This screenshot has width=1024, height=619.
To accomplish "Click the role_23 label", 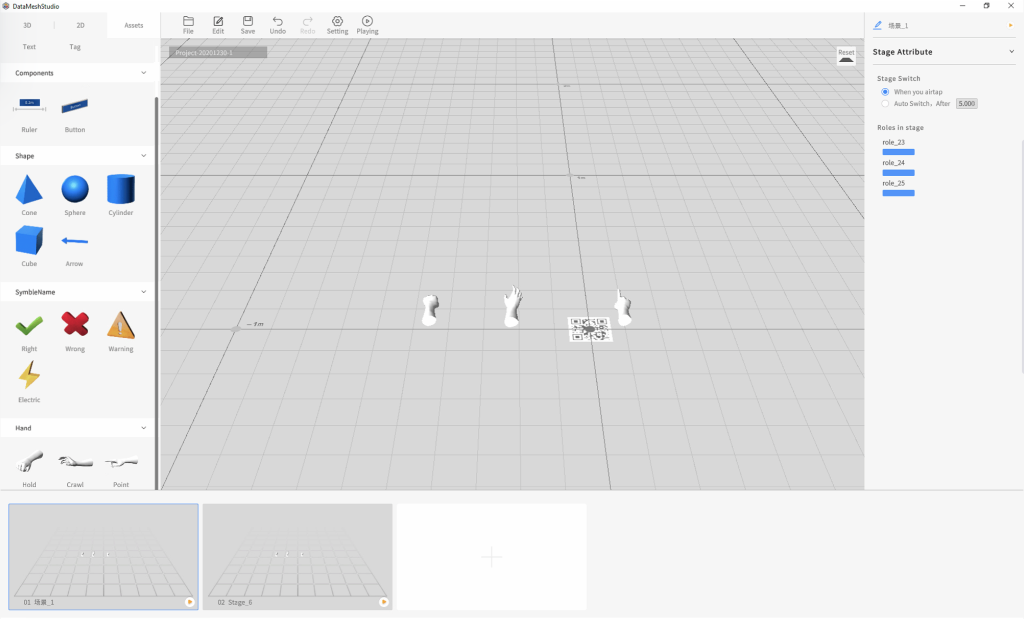I will (893, 142).
